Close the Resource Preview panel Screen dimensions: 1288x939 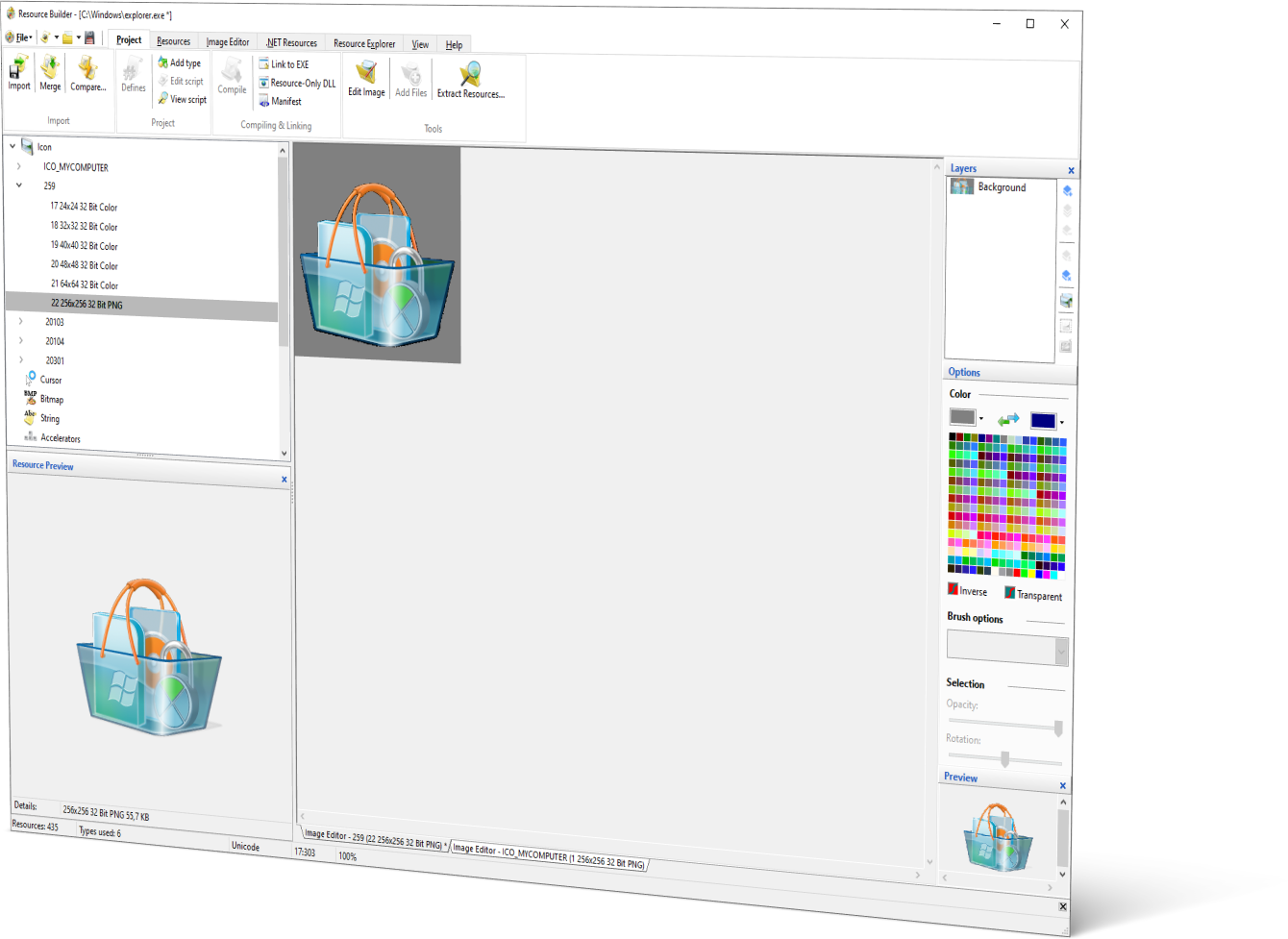(x=285, y=479)
